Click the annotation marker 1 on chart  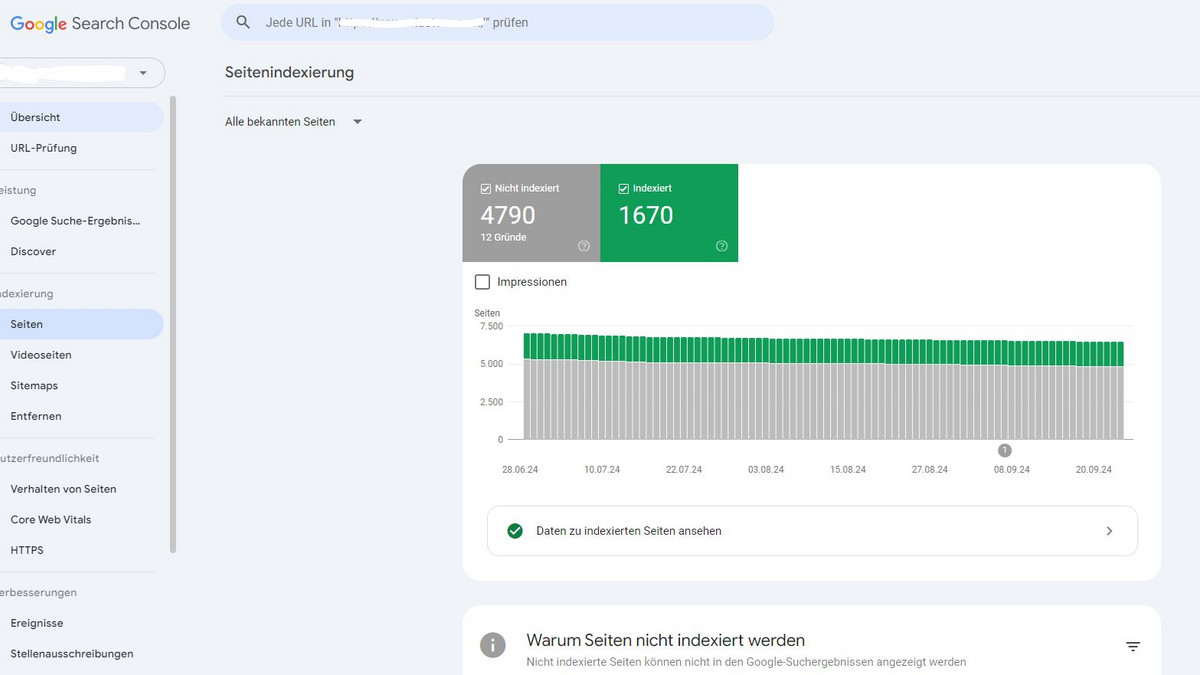1005,450
